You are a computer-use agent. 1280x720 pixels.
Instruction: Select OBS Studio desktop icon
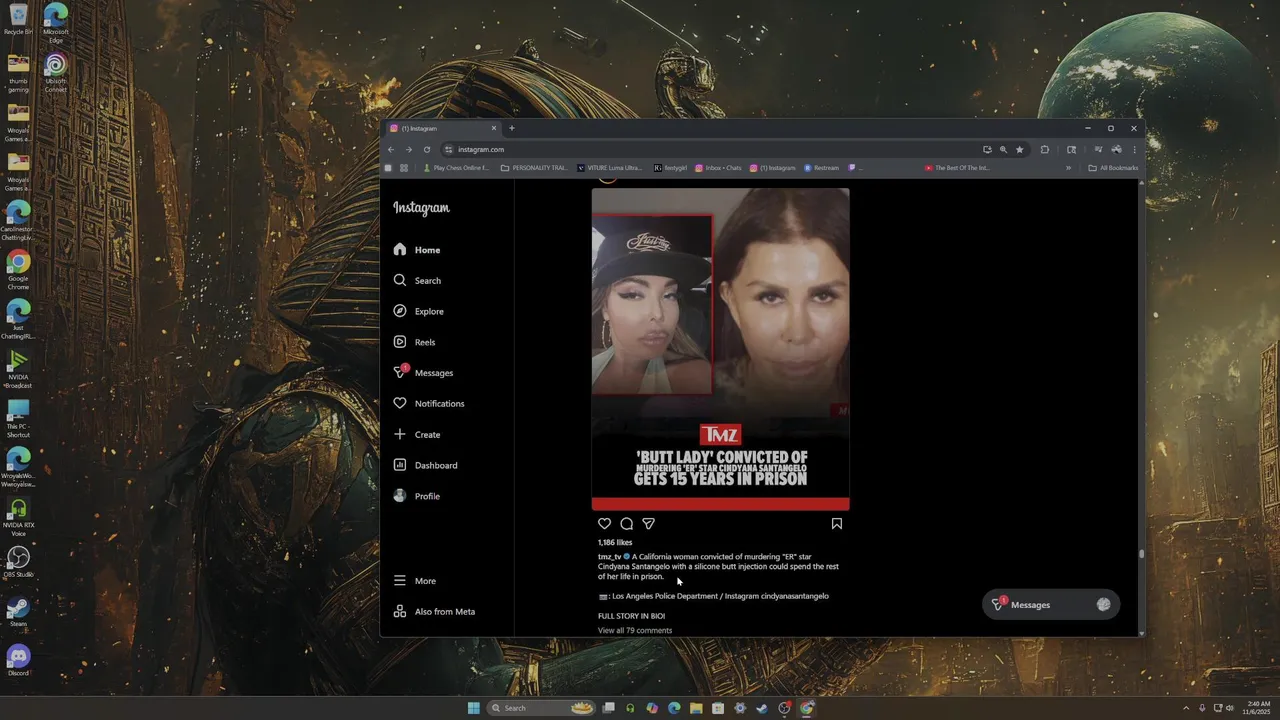click(18, 562)
